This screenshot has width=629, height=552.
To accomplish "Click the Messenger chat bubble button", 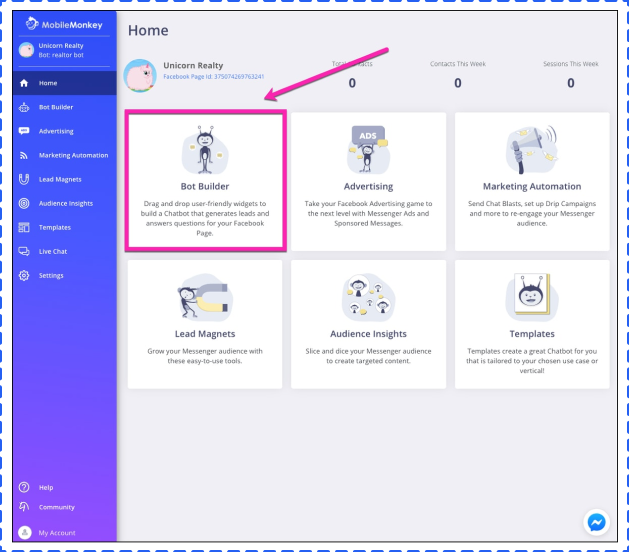I will tap(596, 522).
